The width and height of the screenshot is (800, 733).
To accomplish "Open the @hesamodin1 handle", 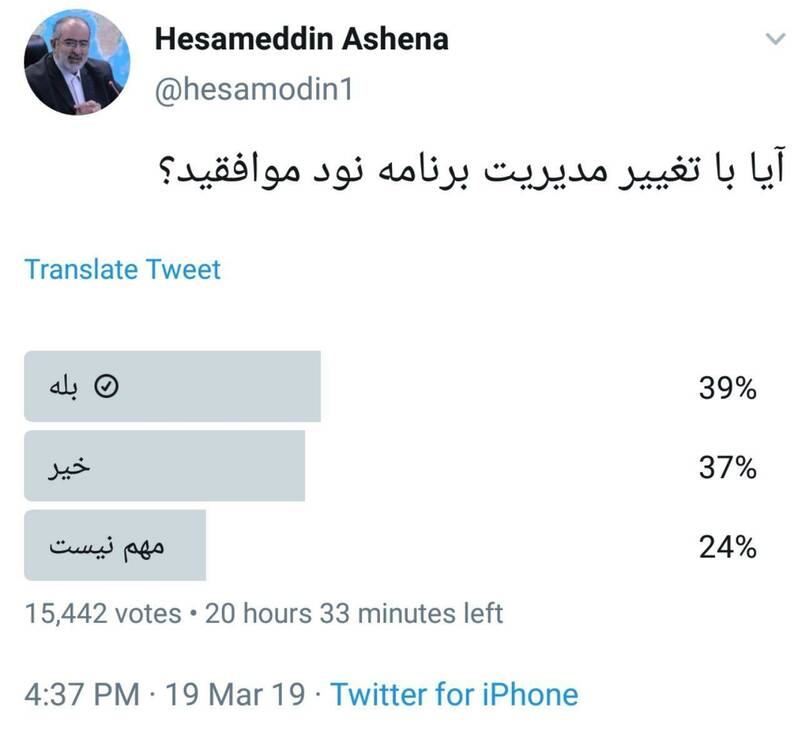I will coord(255,90).
